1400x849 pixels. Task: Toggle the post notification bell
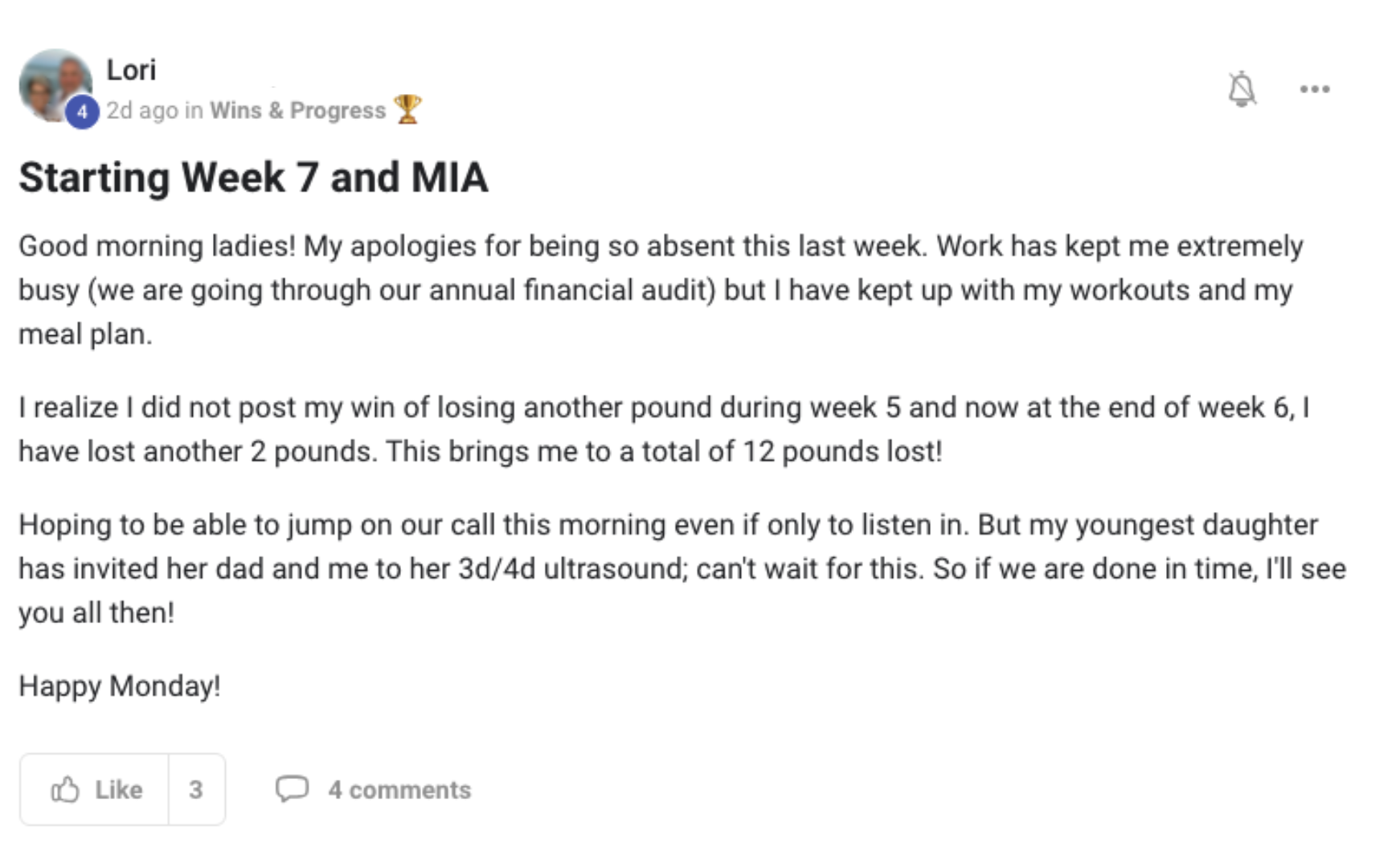[x=1242, y=89]
